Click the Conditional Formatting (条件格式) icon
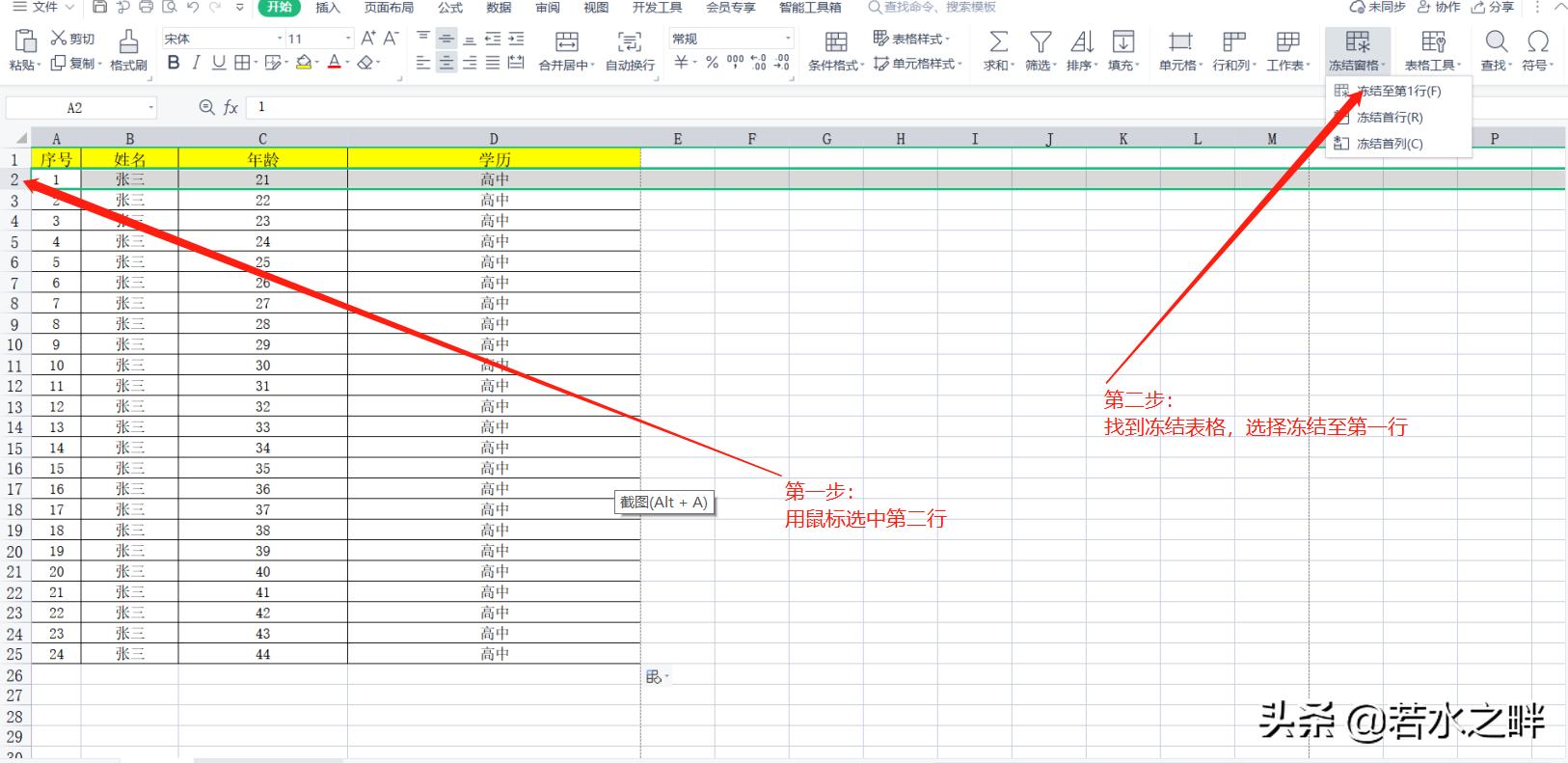 (836, 41)
